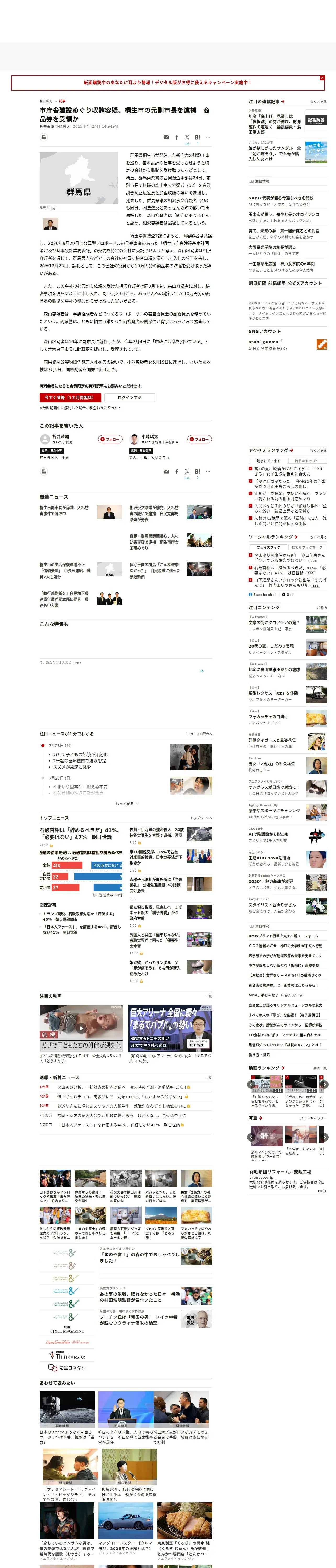Open the suspect portrait photo thumbnail
The width and height of the screenshot is (336, 1568).
51,223
